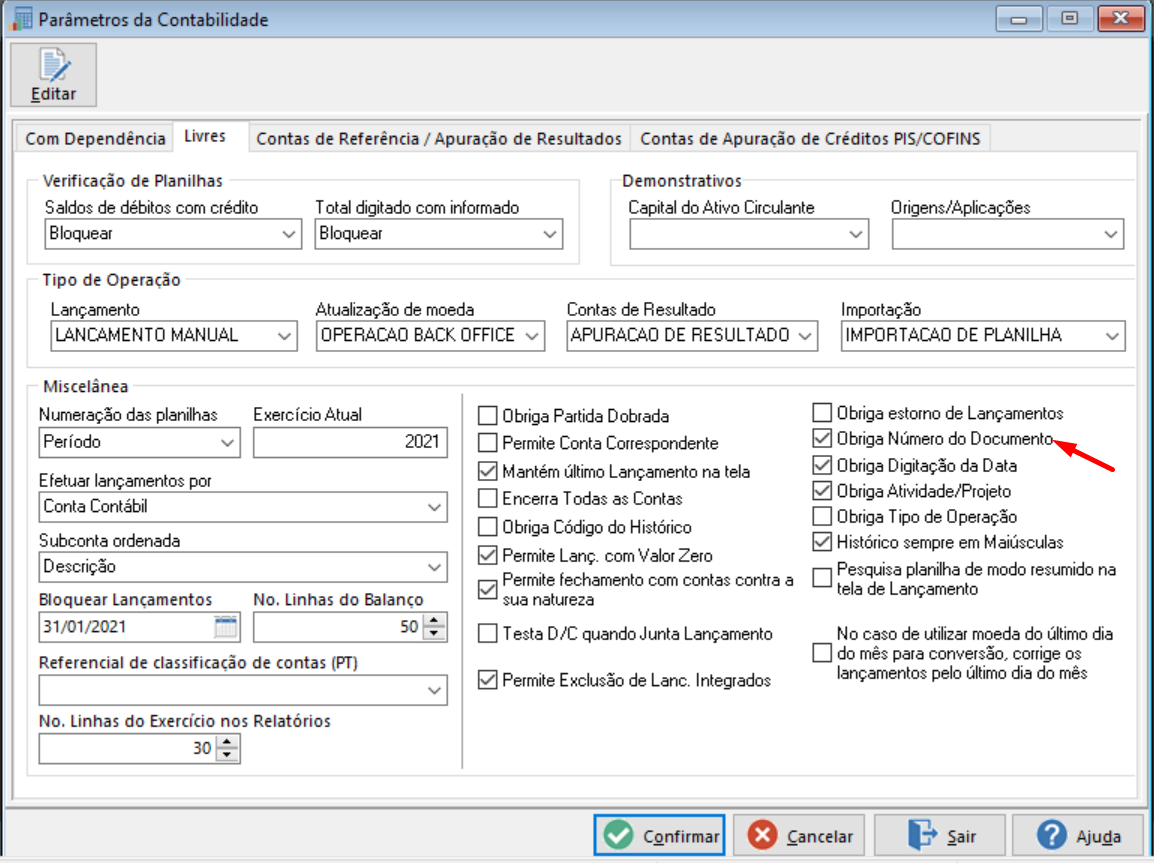The image size is (1154, 863).
Task: Click the Sair exit button
Action: pyautogui.click(x=941, y=836)
